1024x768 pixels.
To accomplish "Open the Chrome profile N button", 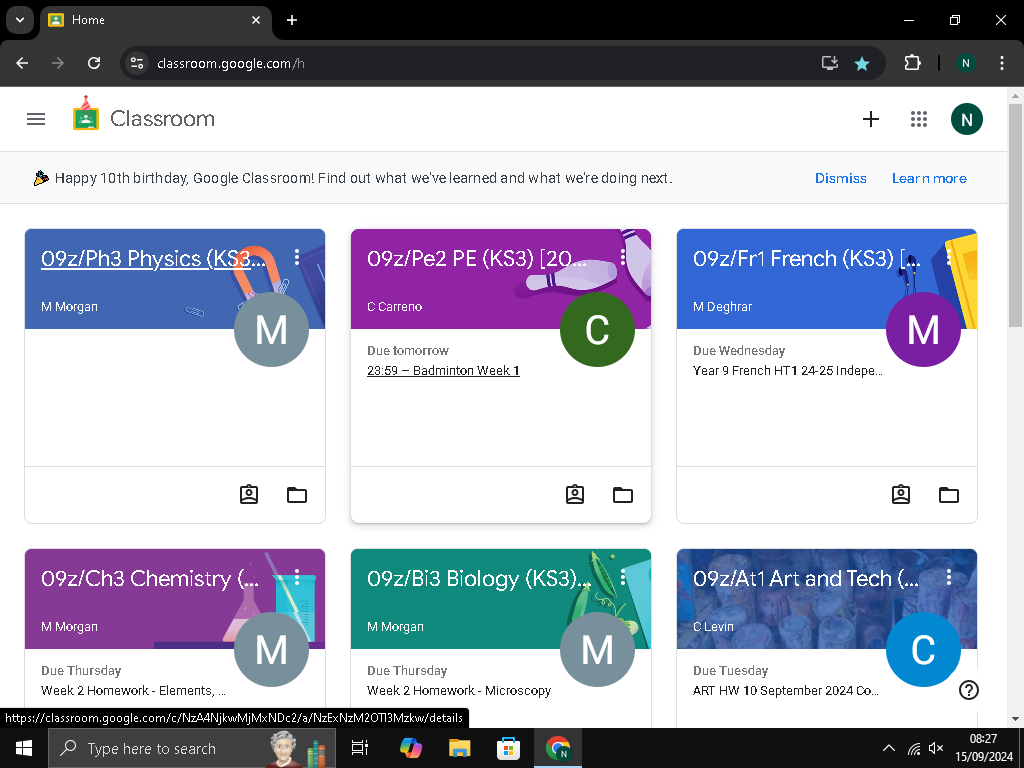I will (x=966, y=63).
